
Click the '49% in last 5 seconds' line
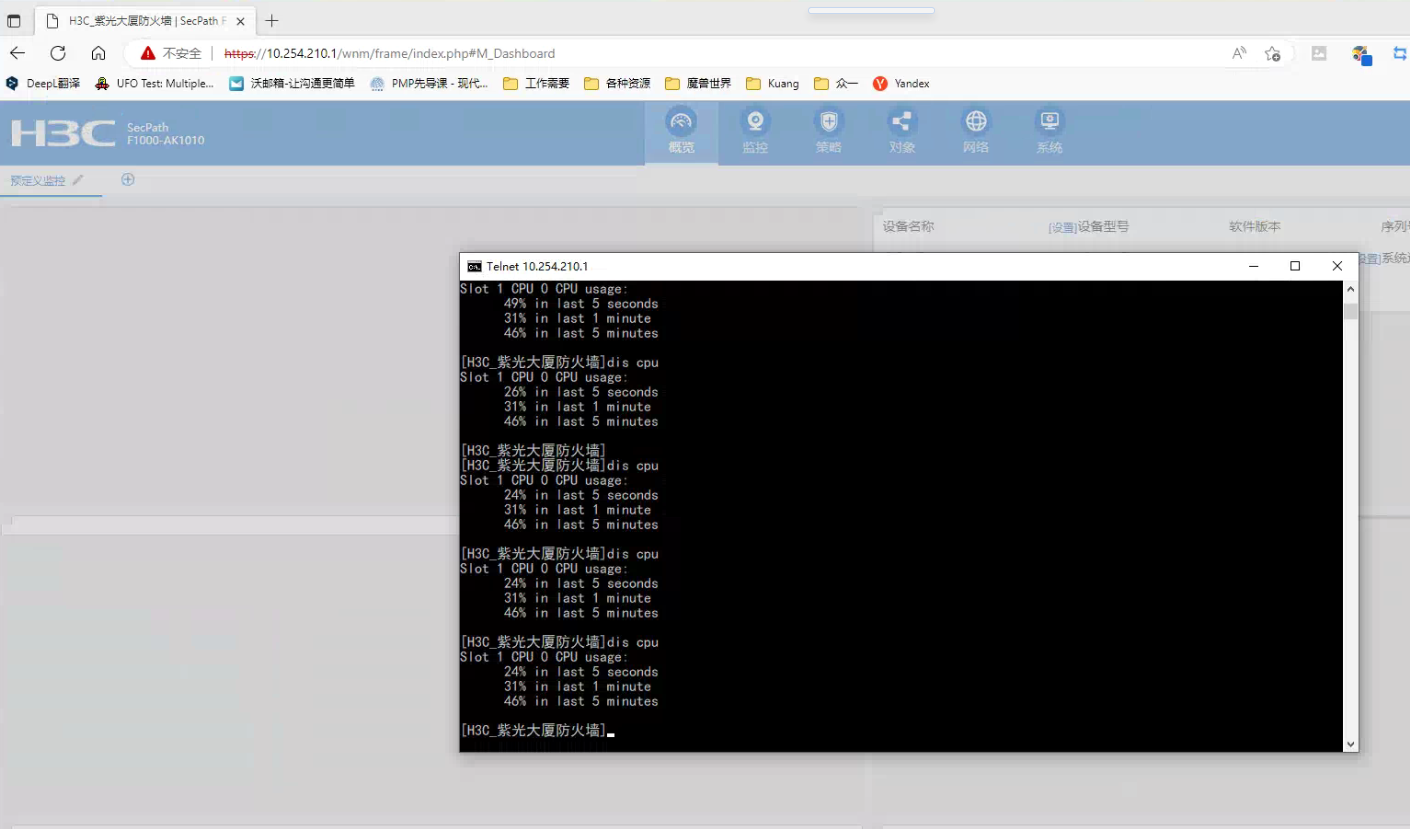coord(581,304)
